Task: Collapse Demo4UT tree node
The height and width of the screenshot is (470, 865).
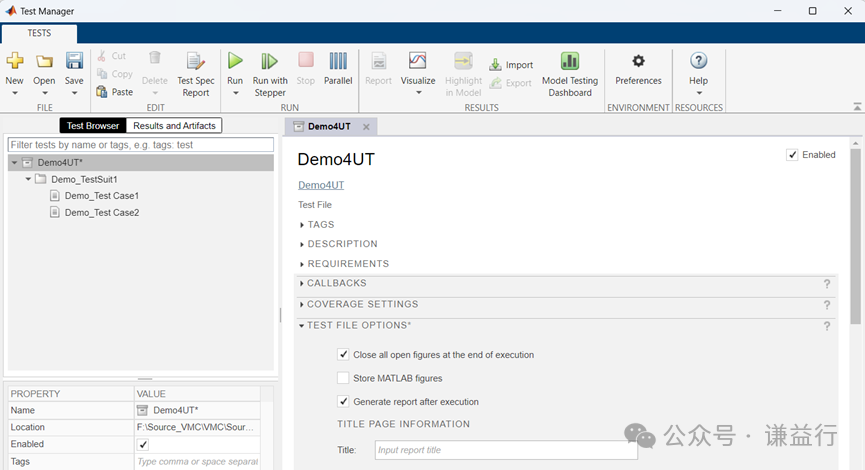Action: (x=14, y=163)
